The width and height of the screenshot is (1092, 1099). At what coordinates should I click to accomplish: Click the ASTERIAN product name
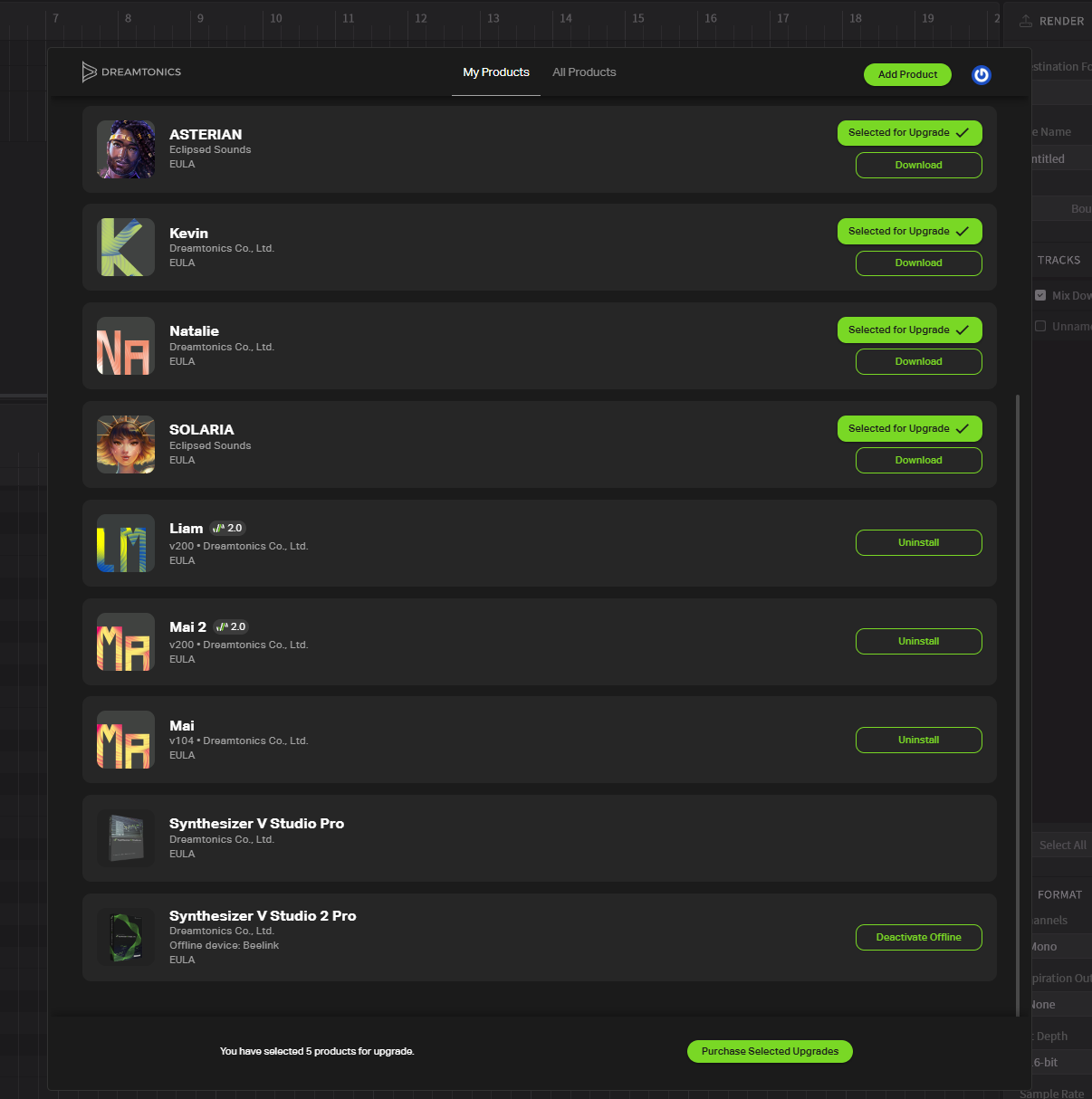click(206, 135)
